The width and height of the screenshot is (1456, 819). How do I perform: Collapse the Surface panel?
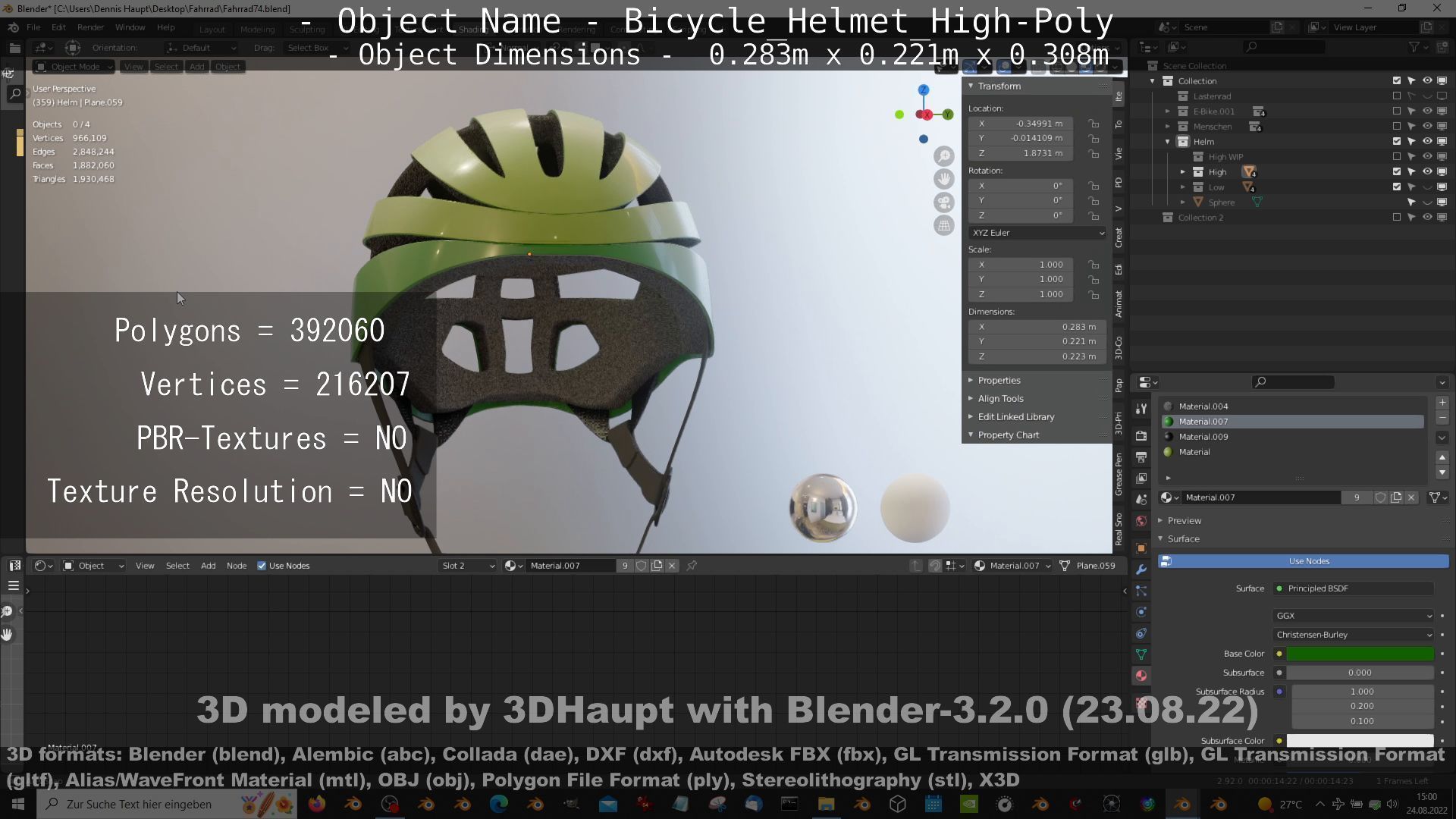pos(1183,539)
